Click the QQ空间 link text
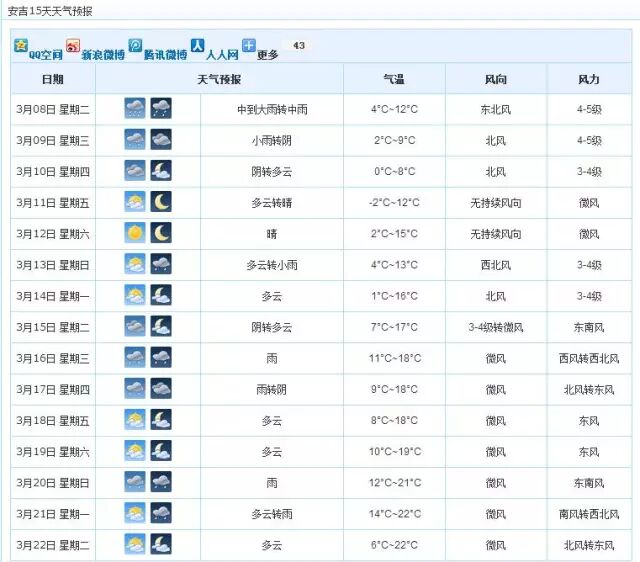Image resolution: width=640 pixels, height=562 pixels. pyautogui.click(x=46, y=55)
